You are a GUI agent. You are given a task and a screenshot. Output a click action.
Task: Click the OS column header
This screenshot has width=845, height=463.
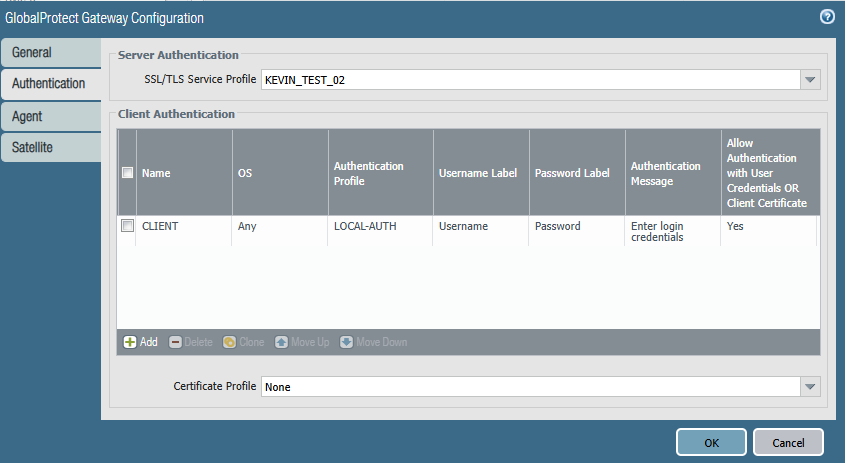[280, 172]
